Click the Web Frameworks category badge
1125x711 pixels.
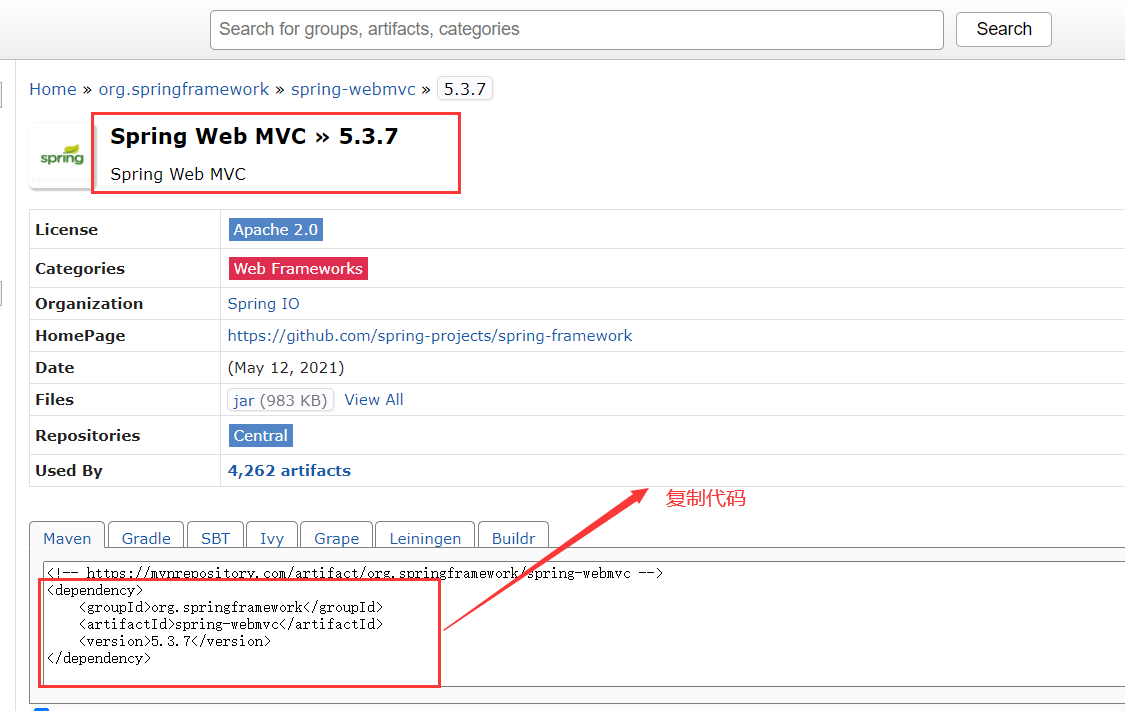point(297,268)
